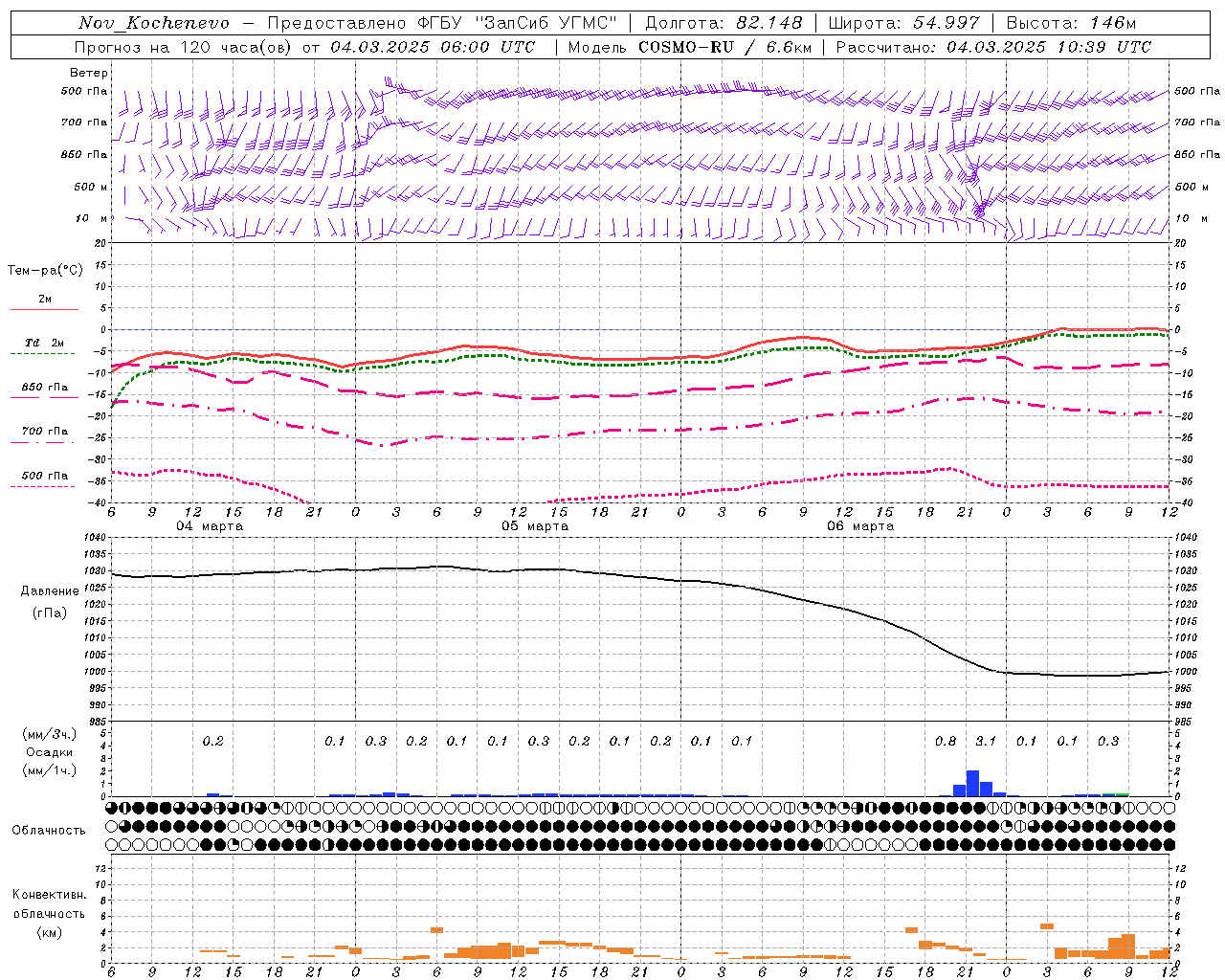The image size is (1225, 980).
Task: Click the Конвективн. convective cloud label
Action: (x=49, y=895)
